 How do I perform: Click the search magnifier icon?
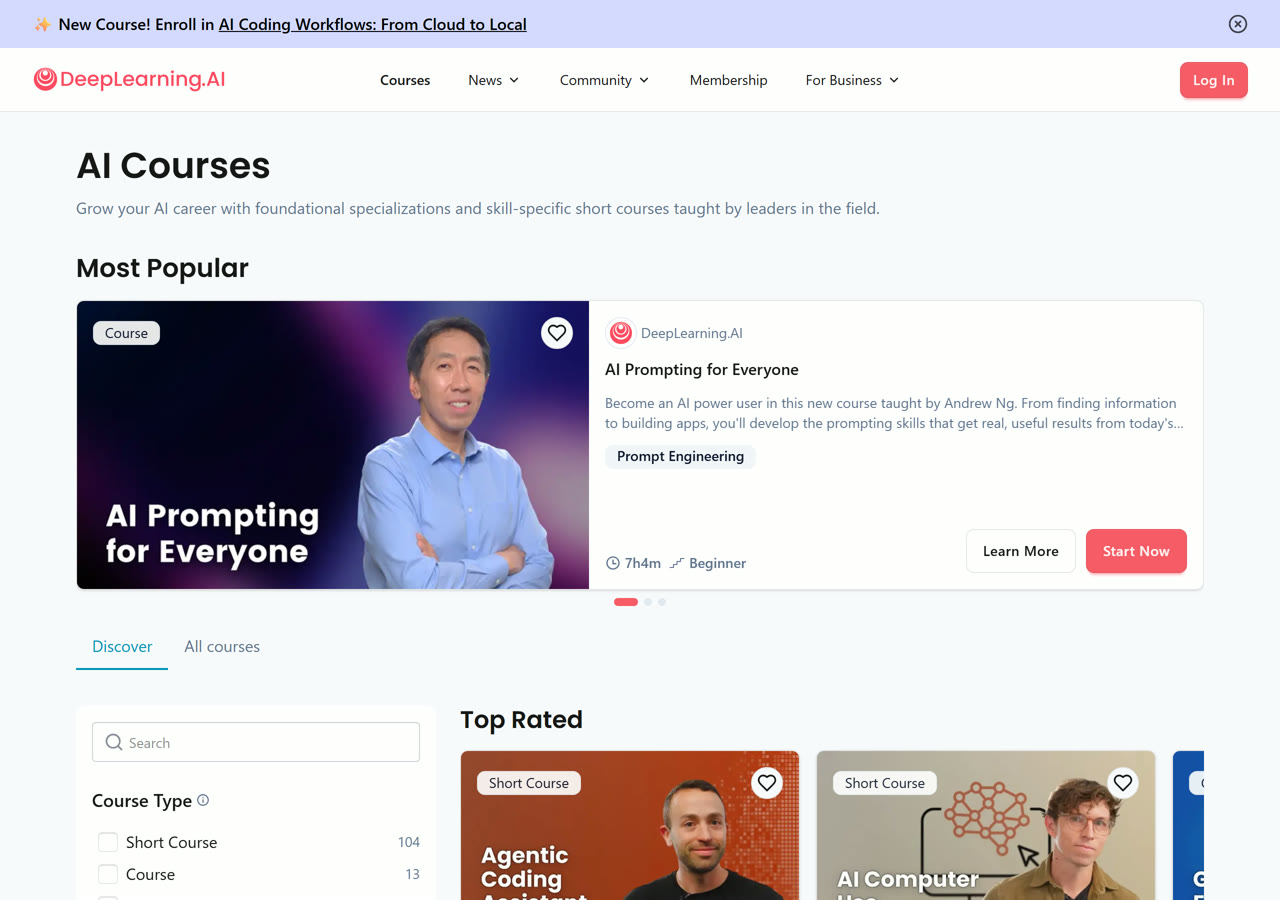pyautogui.click(x=114, y=742)
